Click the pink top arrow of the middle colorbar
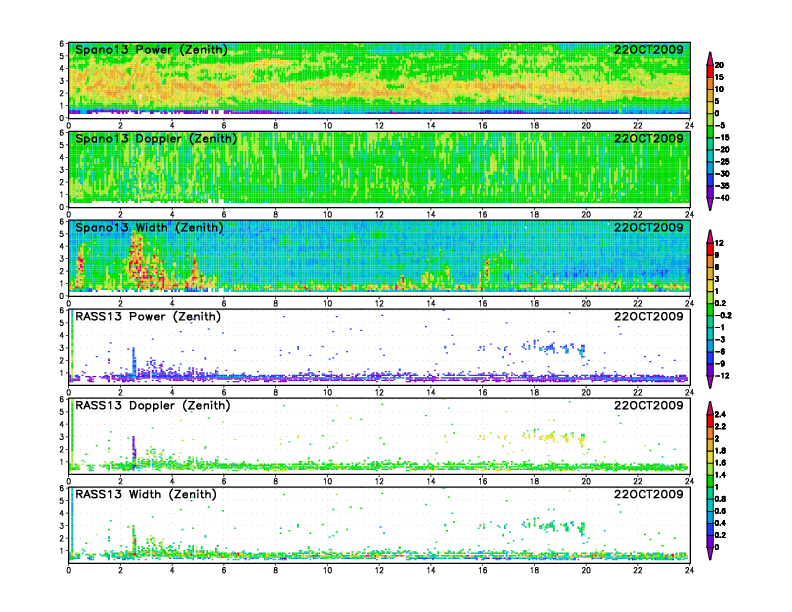This screenshot has height=612, width=792. coord(710,236)
